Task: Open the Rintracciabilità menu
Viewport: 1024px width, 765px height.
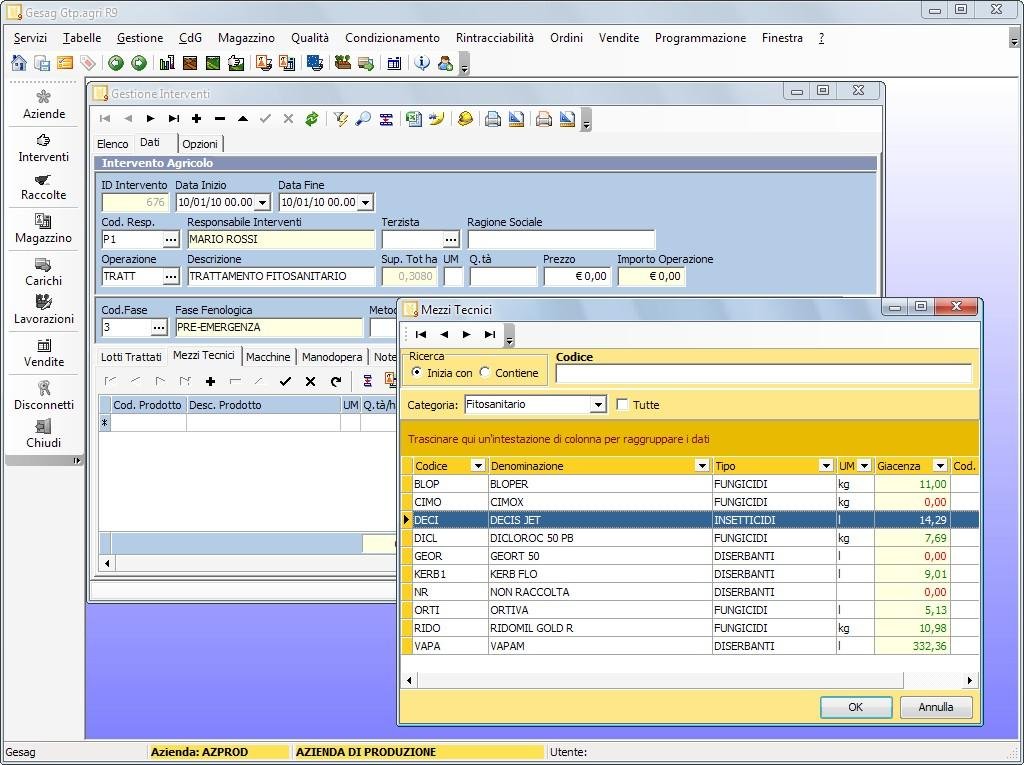Action: tap(494, 38)
